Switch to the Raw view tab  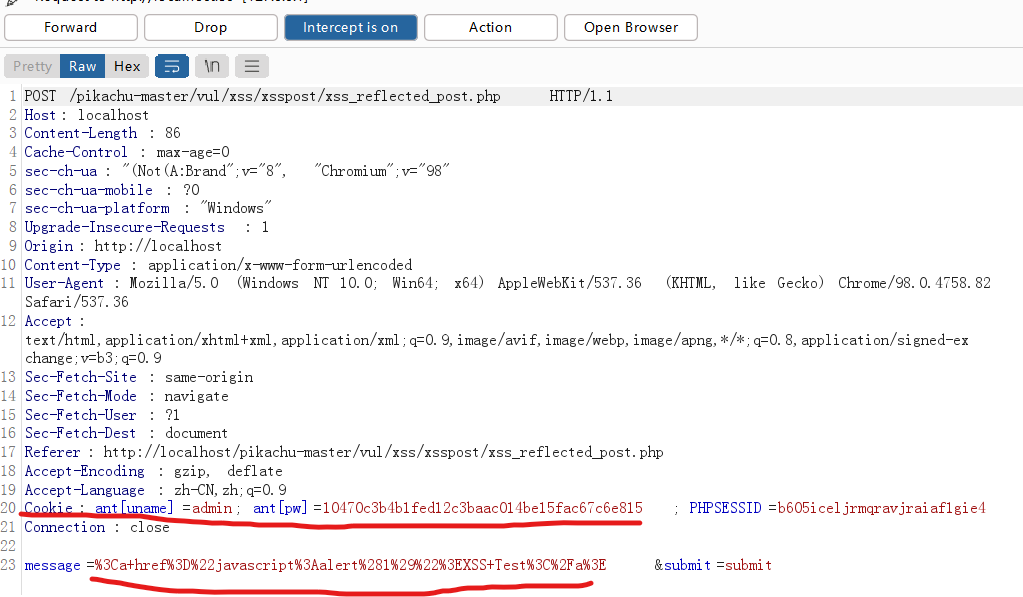click(x=83, y=67)
